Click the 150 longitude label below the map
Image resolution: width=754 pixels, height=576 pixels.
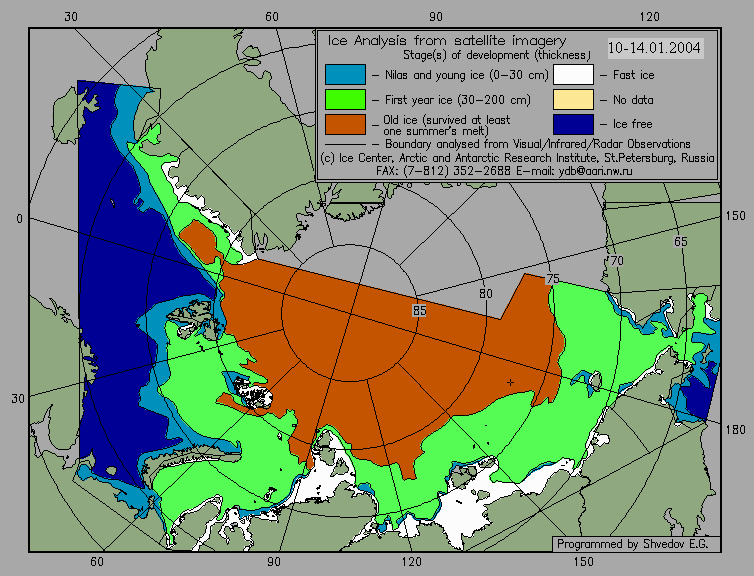(x=583, y=561)
